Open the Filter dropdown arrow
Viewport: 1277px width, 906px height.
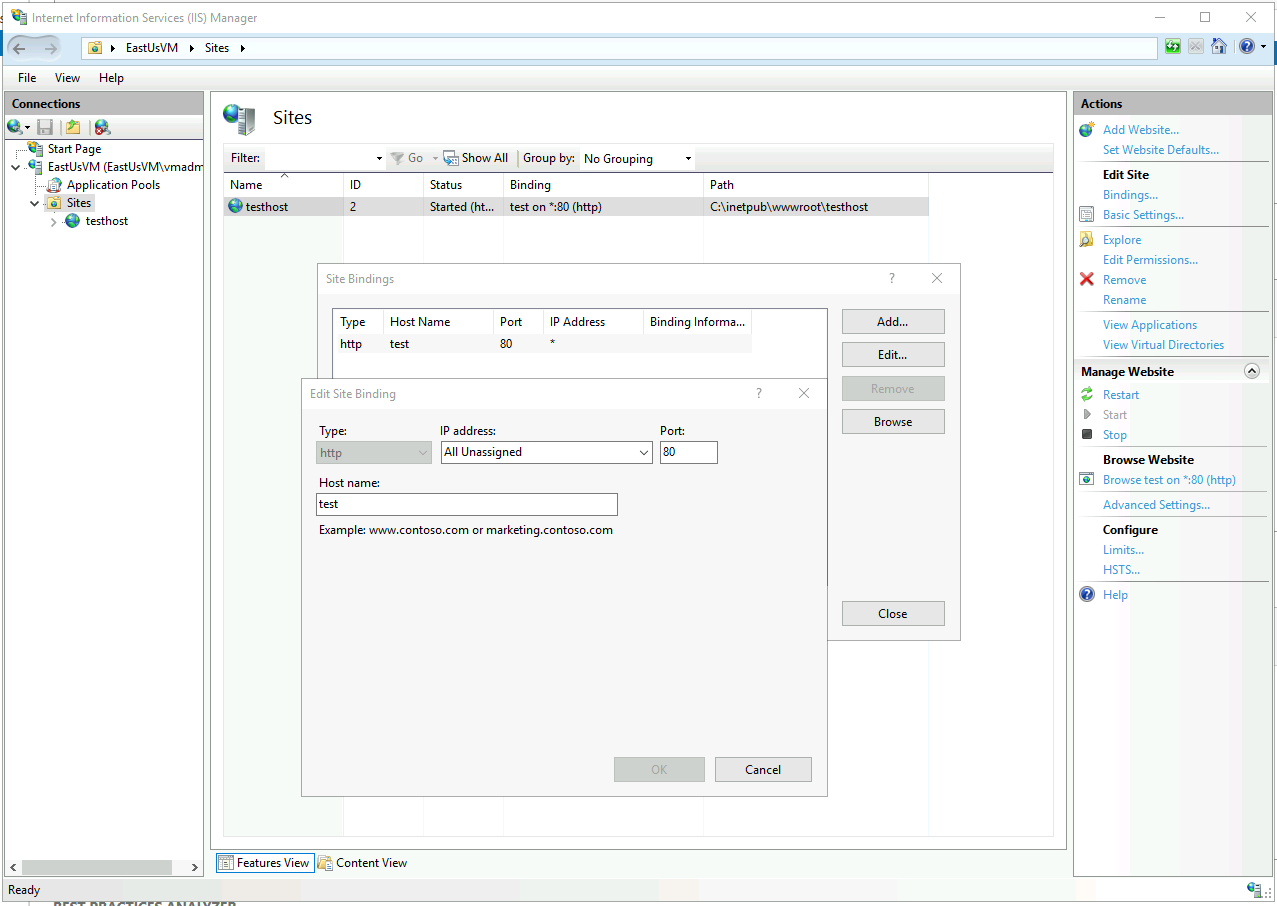379,158
